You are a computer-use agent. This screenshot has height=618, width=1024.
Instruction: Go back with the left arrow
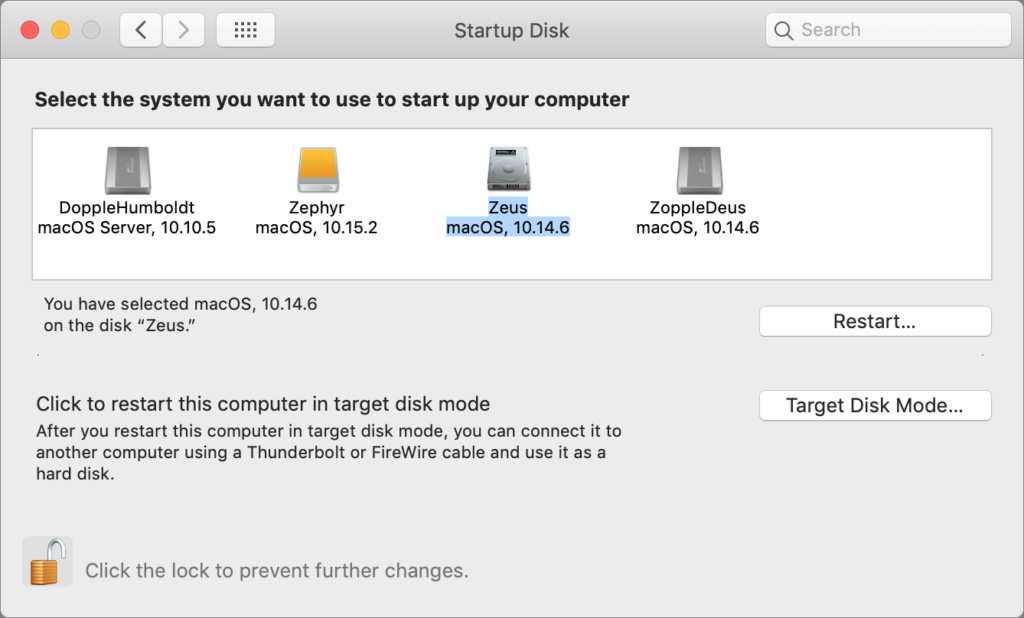[141, 30]
